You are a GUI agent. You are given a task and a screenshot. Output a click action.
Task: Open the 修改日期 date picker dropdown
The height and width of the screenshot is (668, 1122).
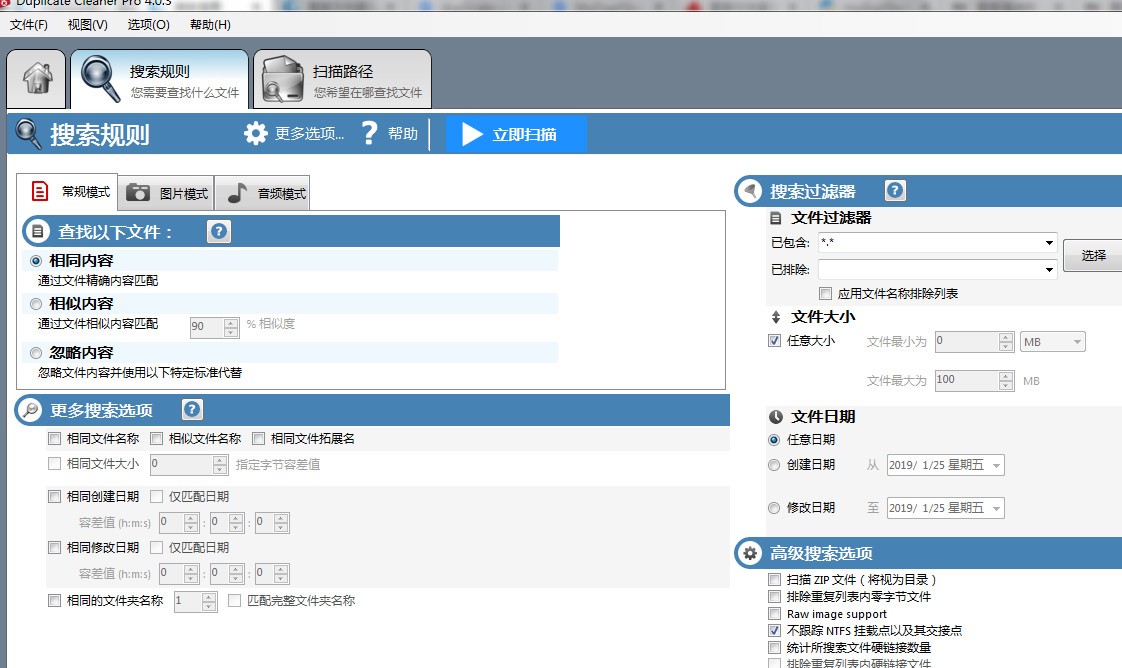pos(995,507)
